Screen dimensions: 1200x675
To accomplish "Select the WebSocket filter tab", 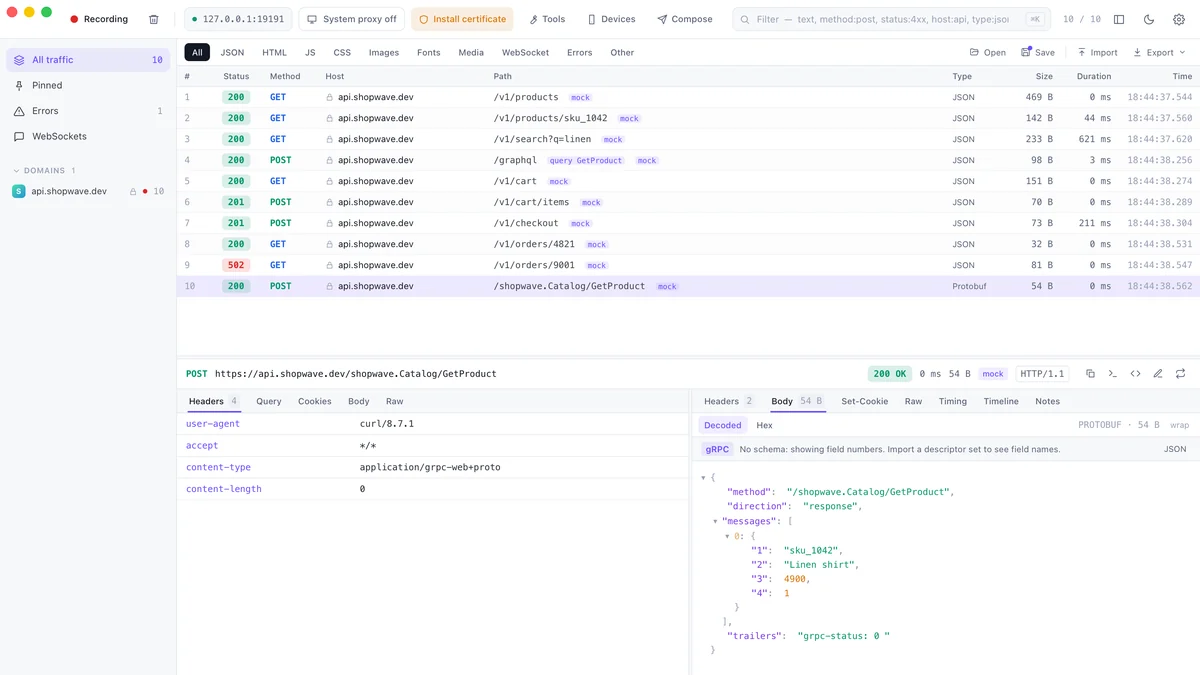I will click(x=525, y=52).
